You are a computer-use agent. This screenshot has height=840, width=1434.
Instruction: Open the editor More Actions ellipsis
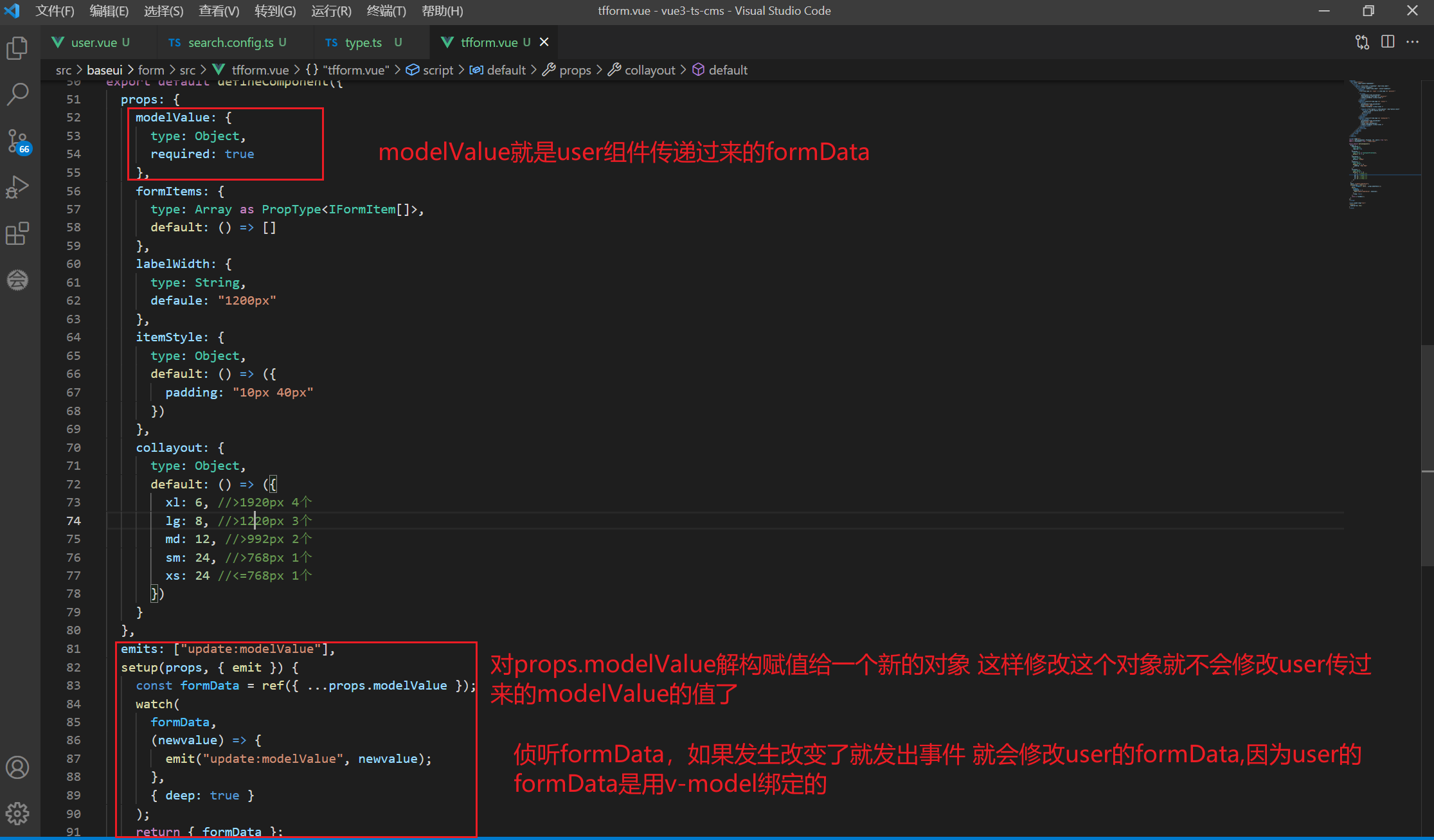1412,42
